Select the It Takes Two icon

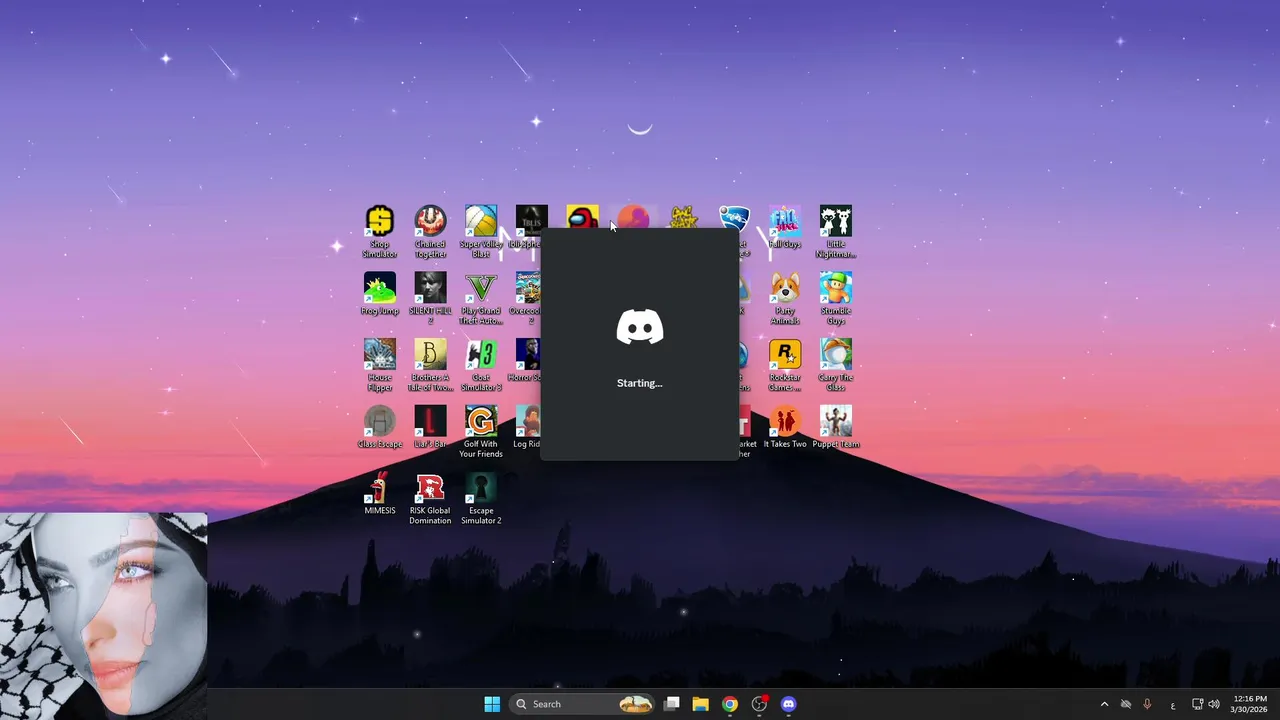(785, 427)
